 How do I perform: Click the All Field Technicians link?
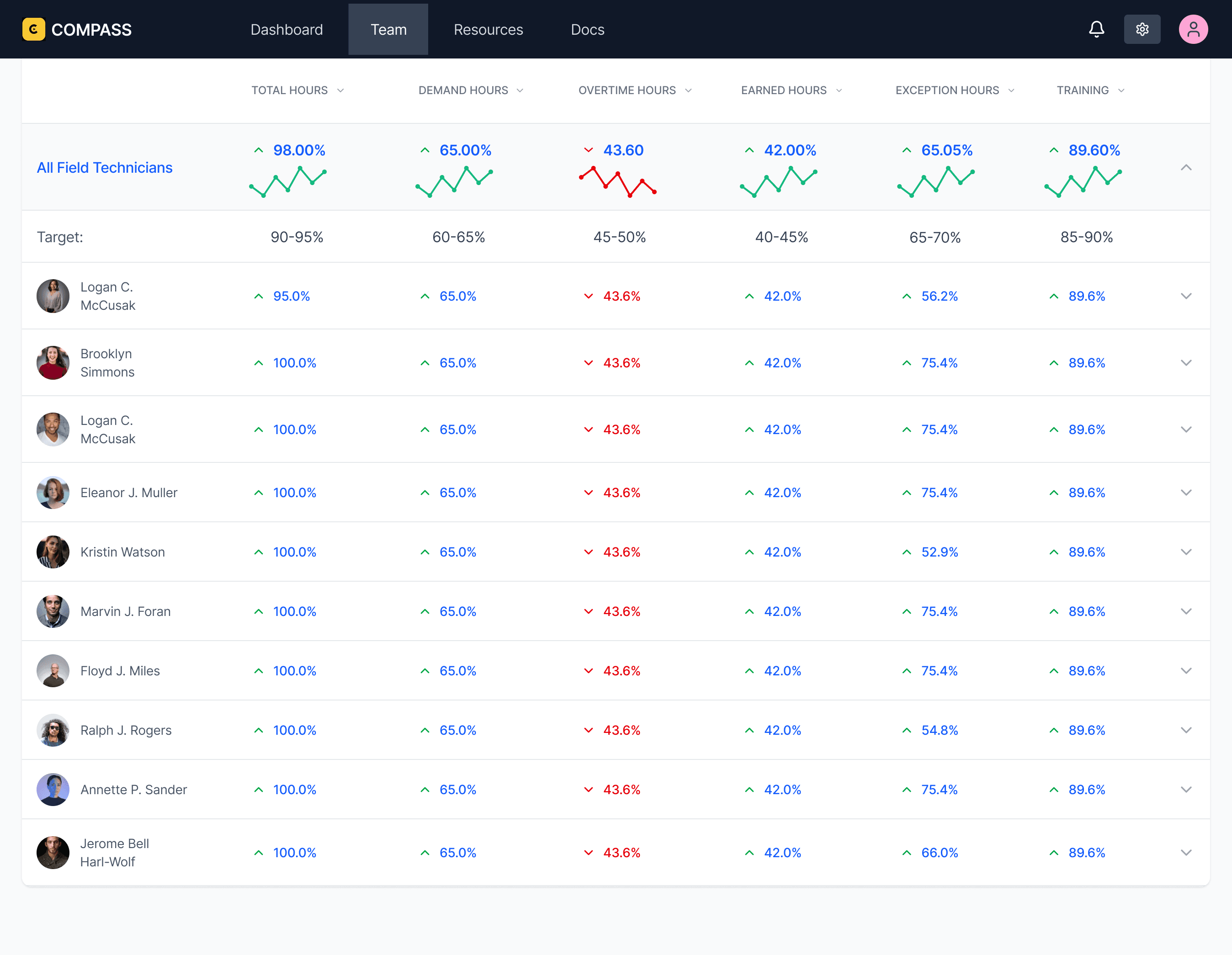pos(104,168)
